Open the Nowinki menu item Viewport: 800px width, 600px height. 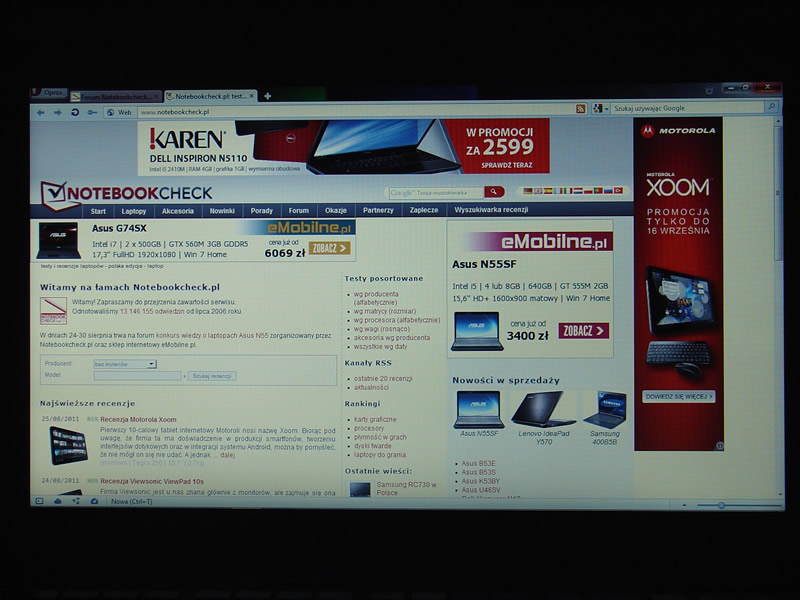coord(222,211)
